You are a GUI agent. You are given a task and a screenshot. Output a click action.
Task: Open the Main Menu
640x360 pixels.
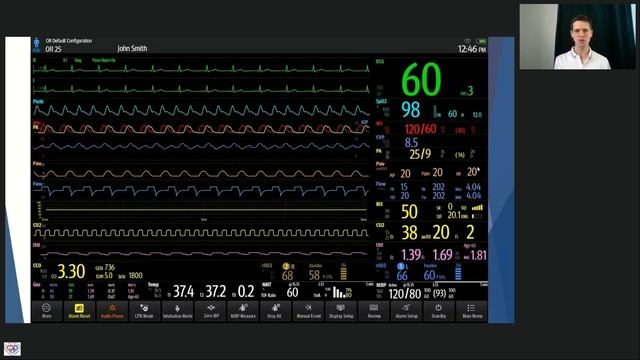[472, 311]
